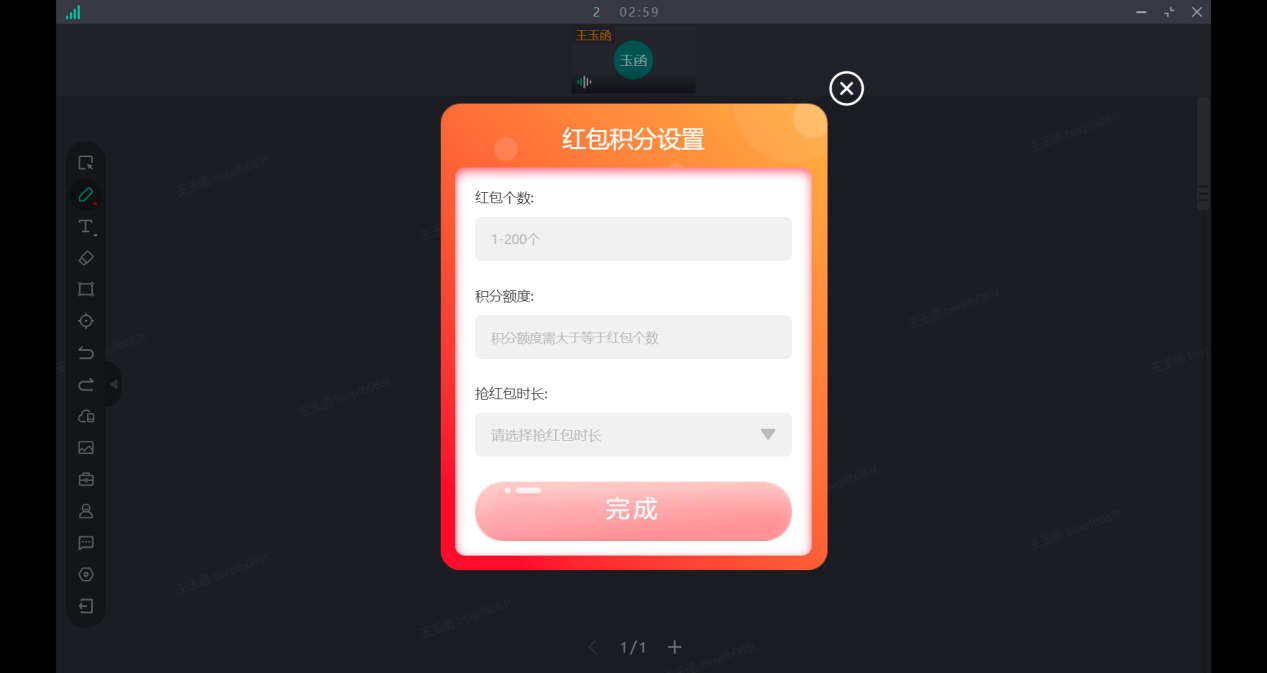Open the chat messages icon
This screenshot has width=1267, height=673.
(x=86, y=543)
